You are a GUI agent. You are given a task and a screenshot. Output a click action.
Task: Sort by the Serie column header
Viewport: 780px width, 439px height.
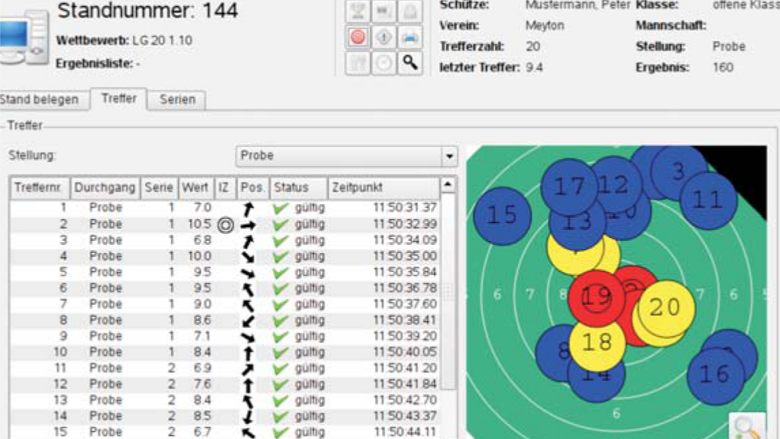click(159, 187)
